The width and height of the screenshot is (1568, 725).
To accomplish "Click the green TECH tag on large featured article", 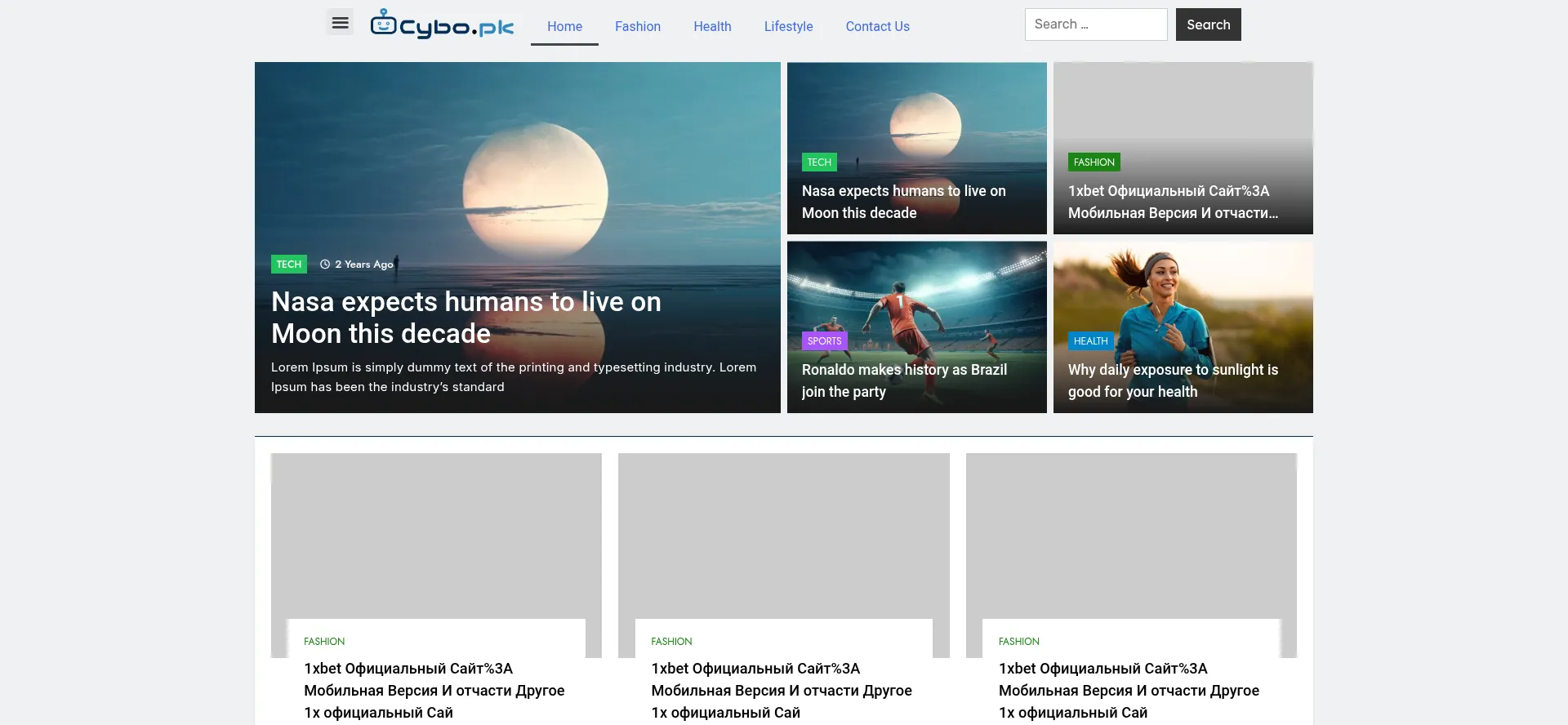I will 288,265.
